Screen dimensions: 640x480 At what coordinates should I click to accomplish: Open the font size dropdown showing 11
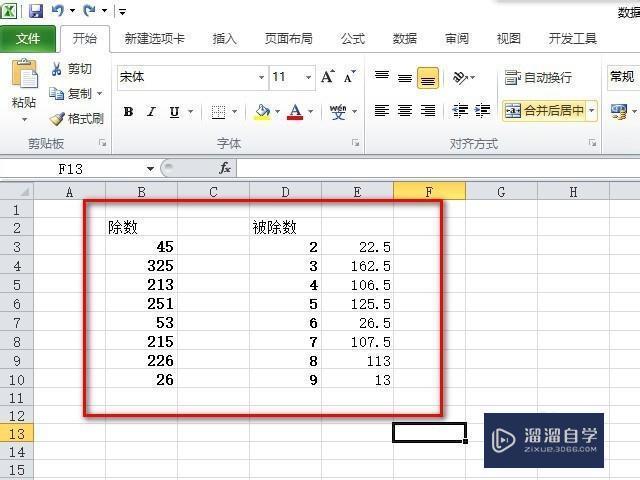pos(308,77)
